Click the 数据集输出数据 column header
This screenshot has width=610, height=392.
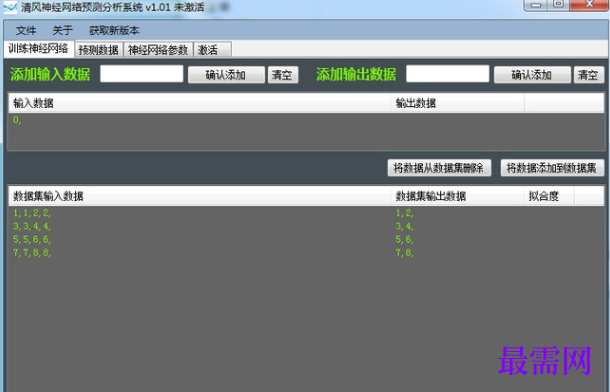click(x=458, y=196)
